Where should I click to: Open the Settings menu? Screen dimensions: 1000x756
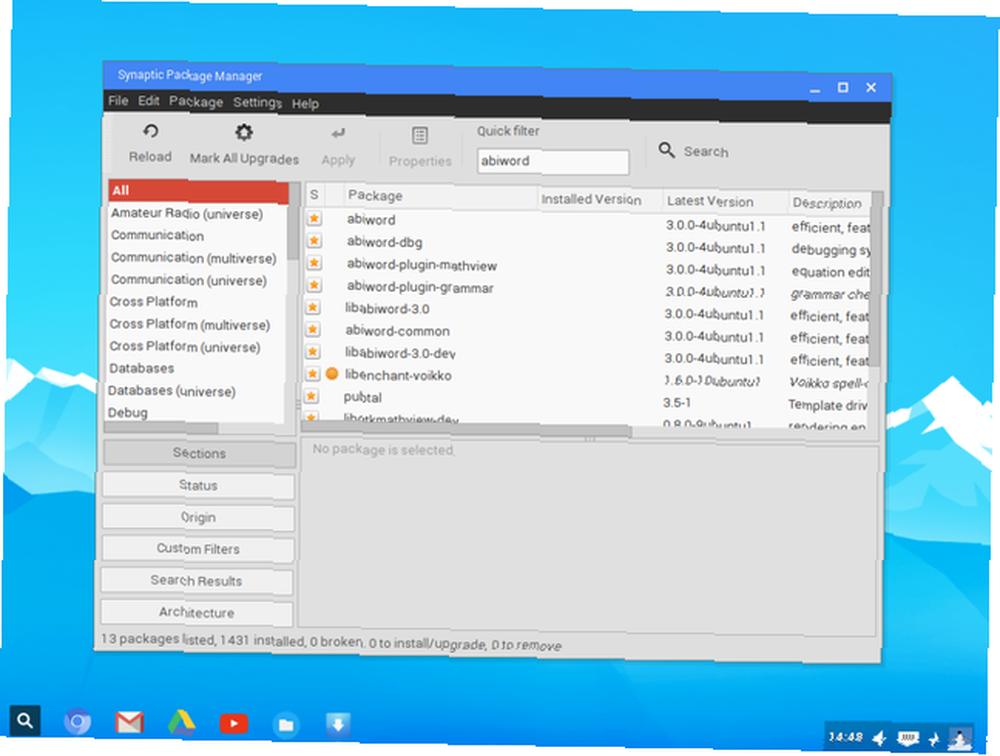pos(257,103)
